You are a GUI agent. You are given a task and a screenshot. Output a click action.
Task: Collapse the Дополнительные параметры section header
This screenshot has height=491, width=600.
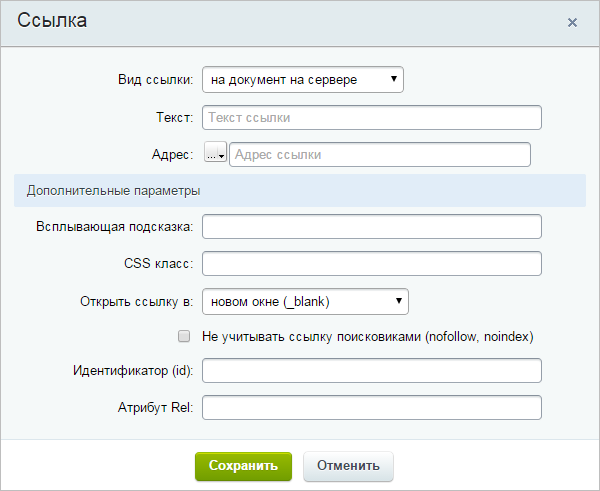[x=300, y=191]
